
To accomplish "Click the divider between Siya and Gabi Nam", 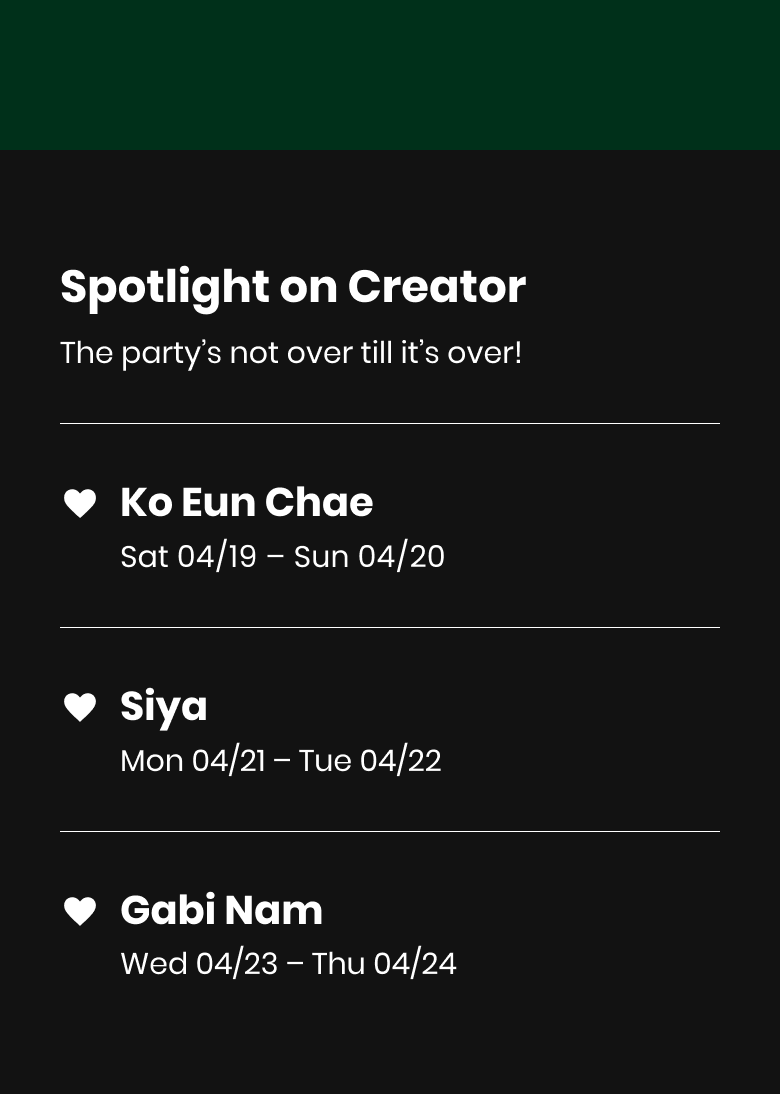I will click(390, 832).
